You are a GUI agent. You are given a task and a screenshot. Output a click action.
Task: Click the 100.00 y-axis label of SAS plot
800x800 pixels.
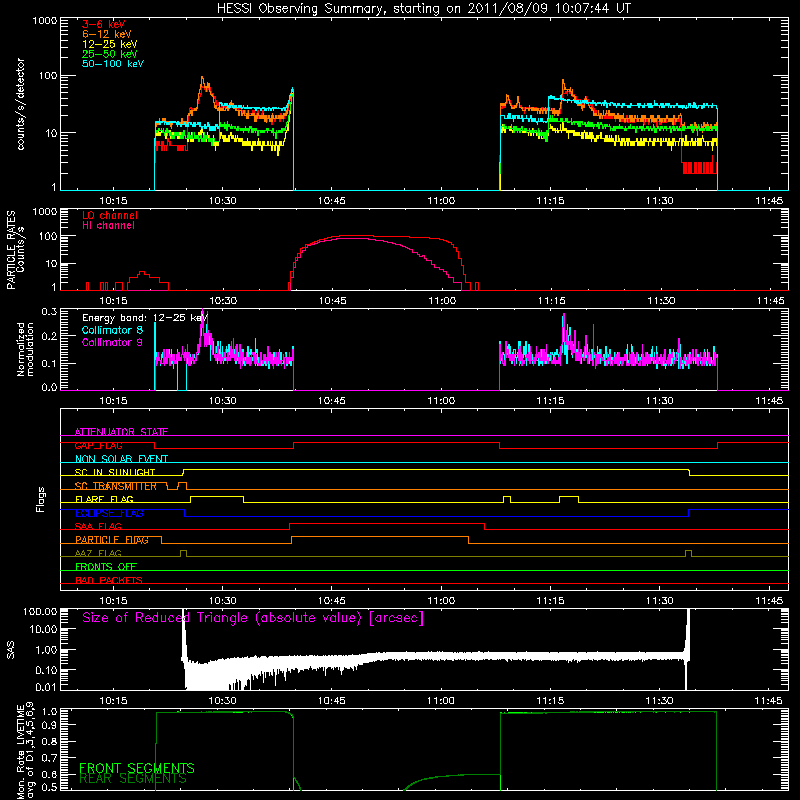pos(40,611)
